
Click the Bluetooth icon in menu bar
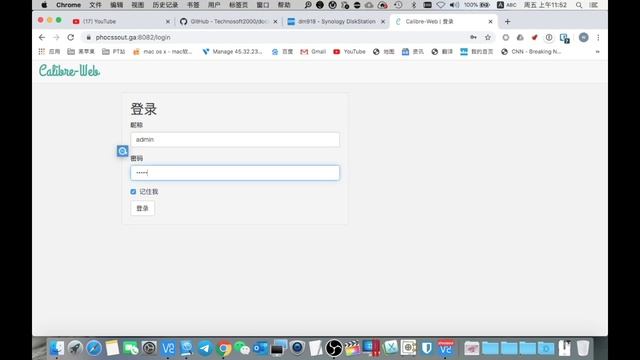413,5
